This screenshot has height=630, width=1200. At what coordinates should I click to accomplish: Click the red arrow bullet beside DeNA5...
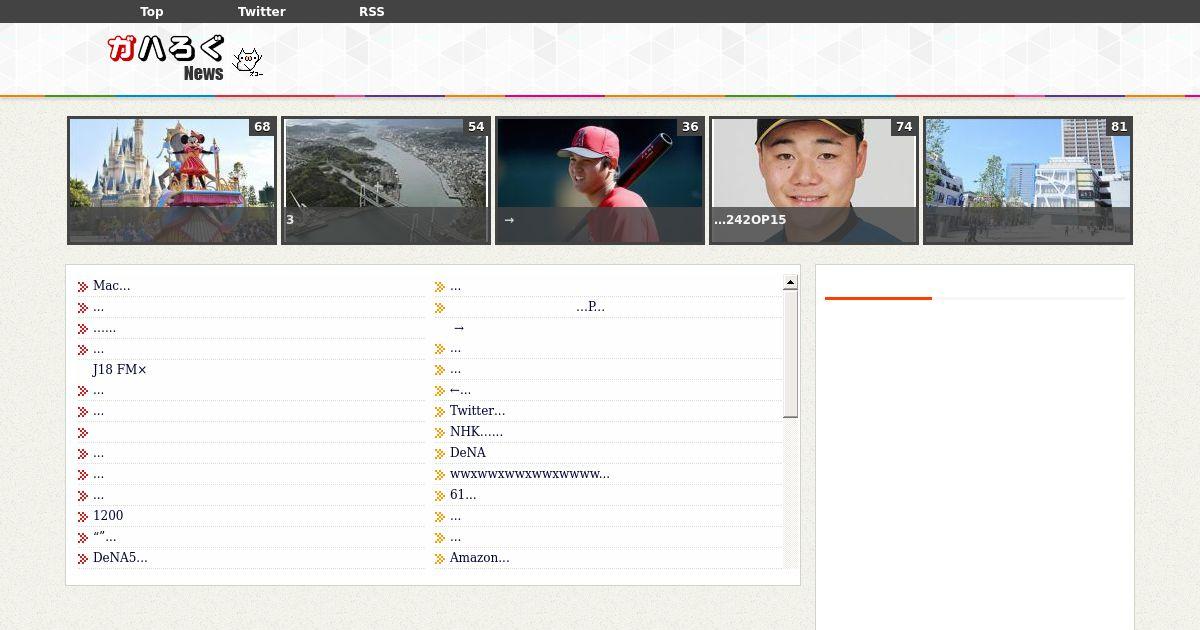tap(83, 559)
